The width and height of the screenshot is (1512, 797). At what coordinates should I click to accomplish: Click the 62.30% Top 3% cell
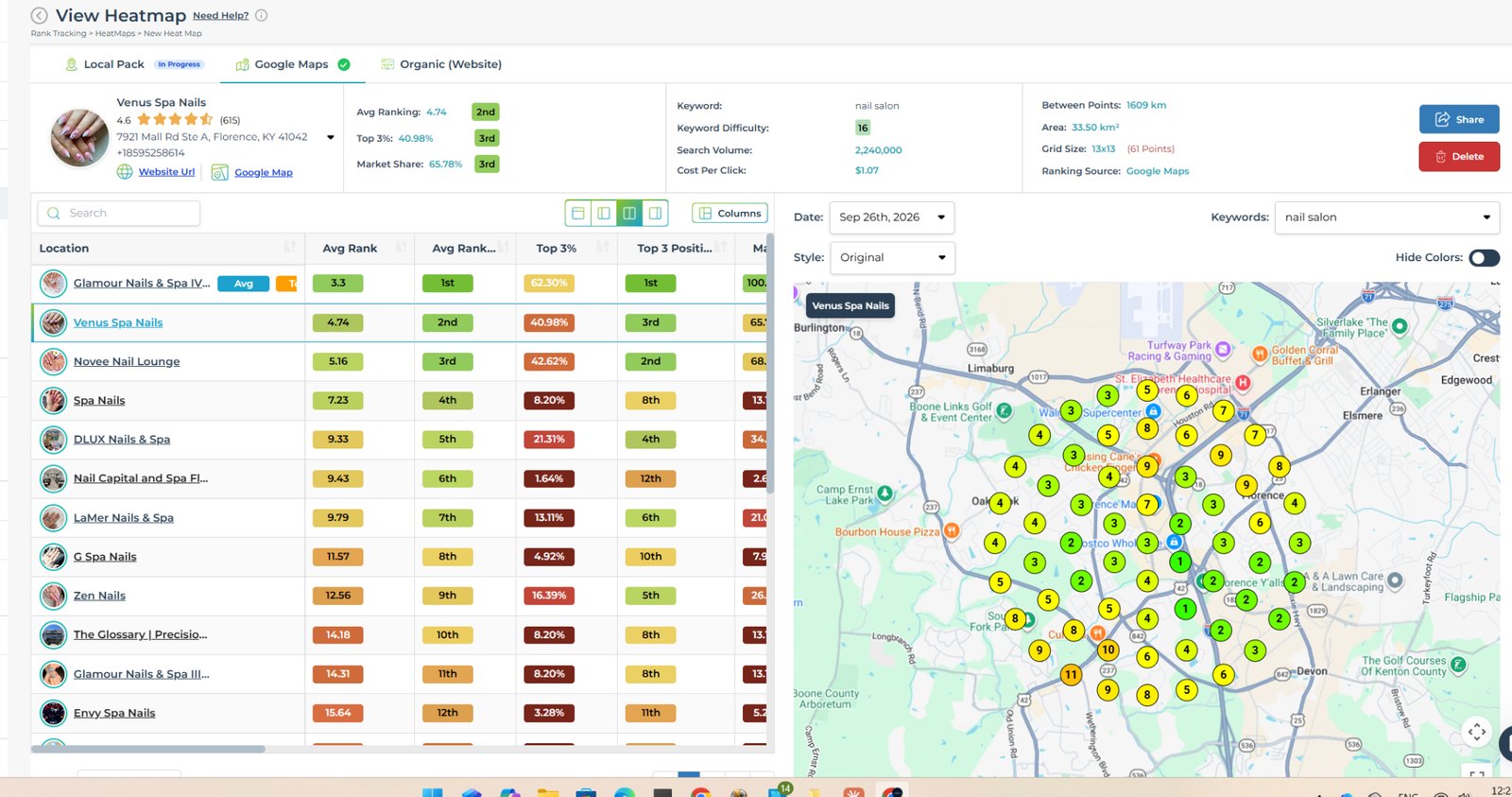pos(549,283)
